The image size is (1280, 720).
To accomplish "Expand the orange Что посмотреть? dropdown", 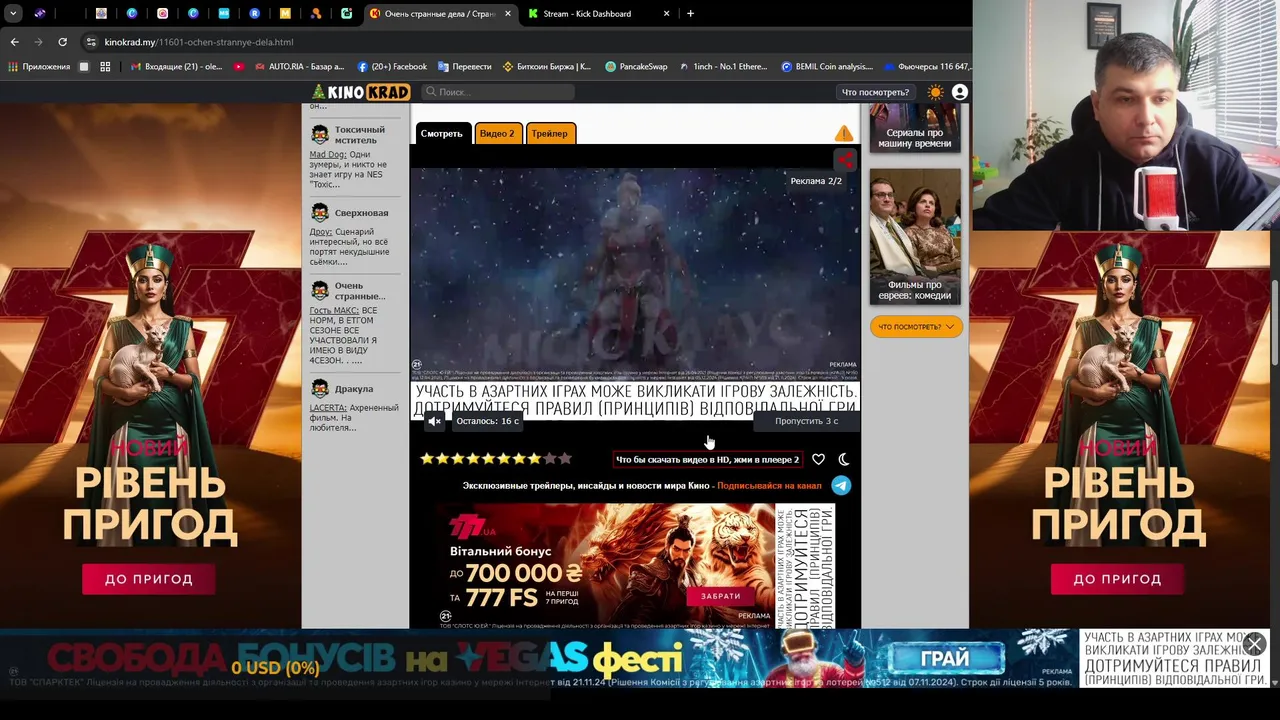I will pos(916,326).
